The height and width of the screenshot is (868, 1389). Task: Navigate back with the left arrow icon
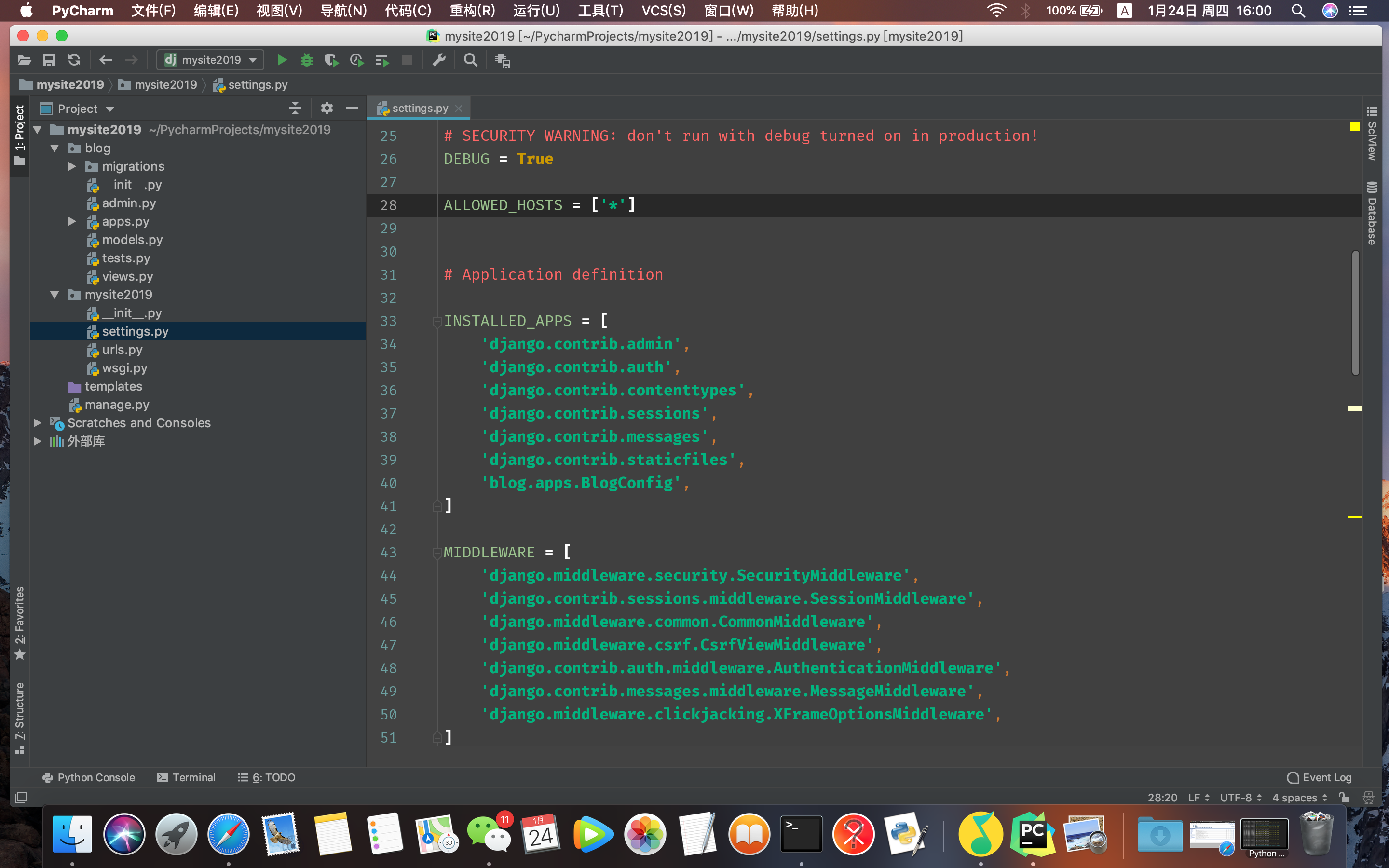[106, 60]
